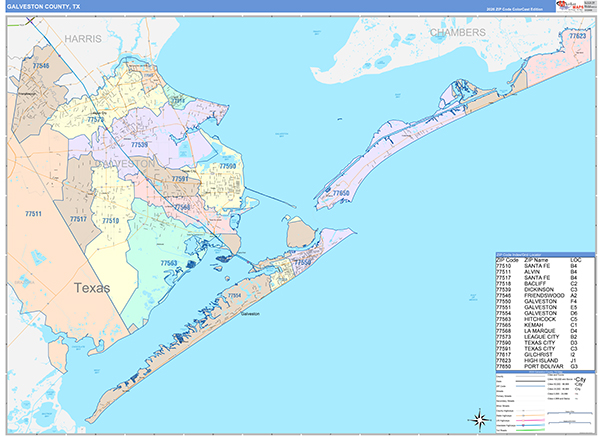Click the publisher logo in top-right corner

(x=575, y=10)
